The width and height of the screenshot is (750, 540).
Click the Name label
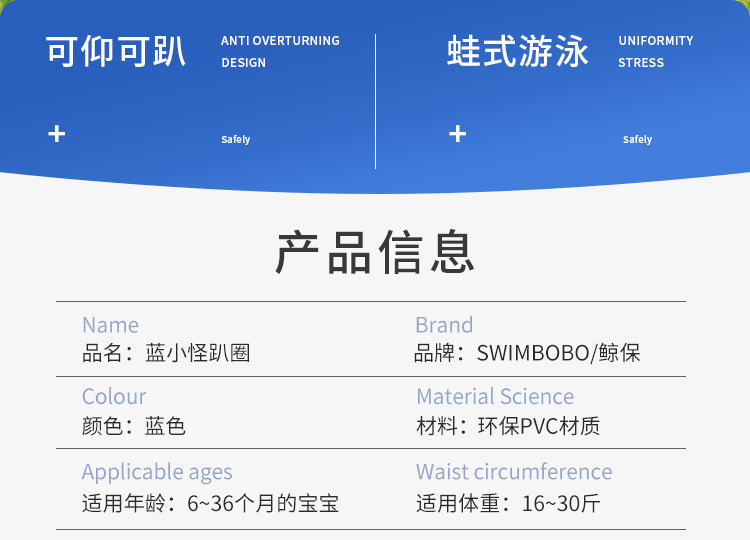[110, 325]
